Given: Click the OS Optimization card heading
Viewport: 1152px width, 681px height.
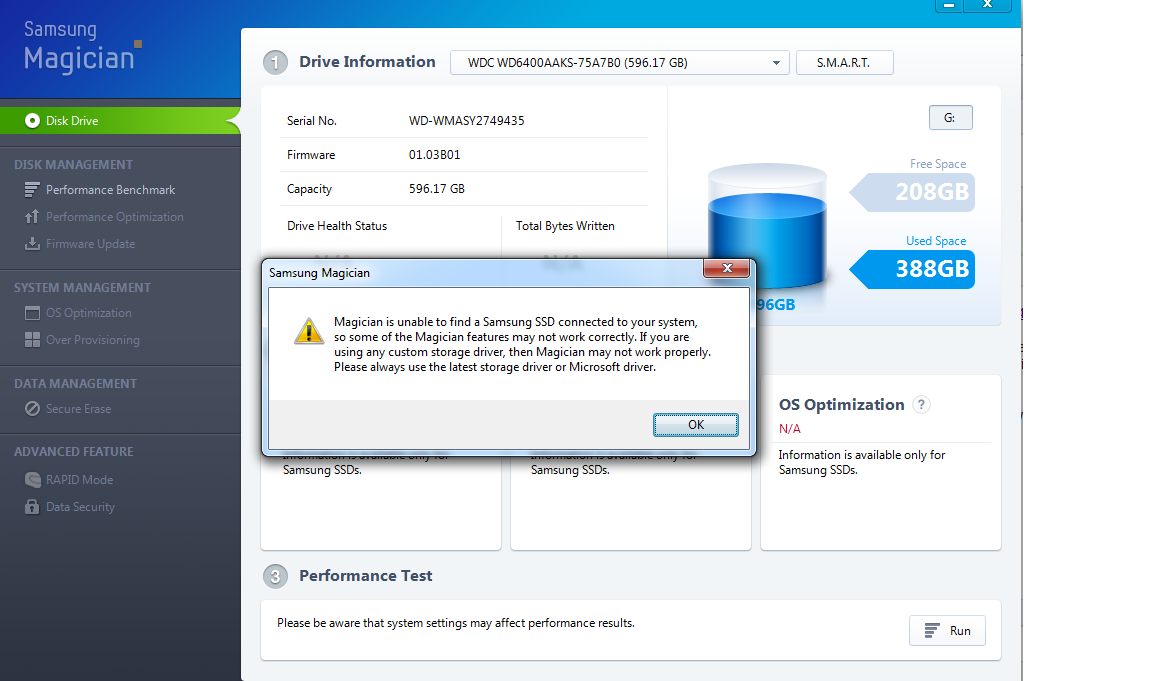Looking at the screenshot, I should tap(841, 405).
